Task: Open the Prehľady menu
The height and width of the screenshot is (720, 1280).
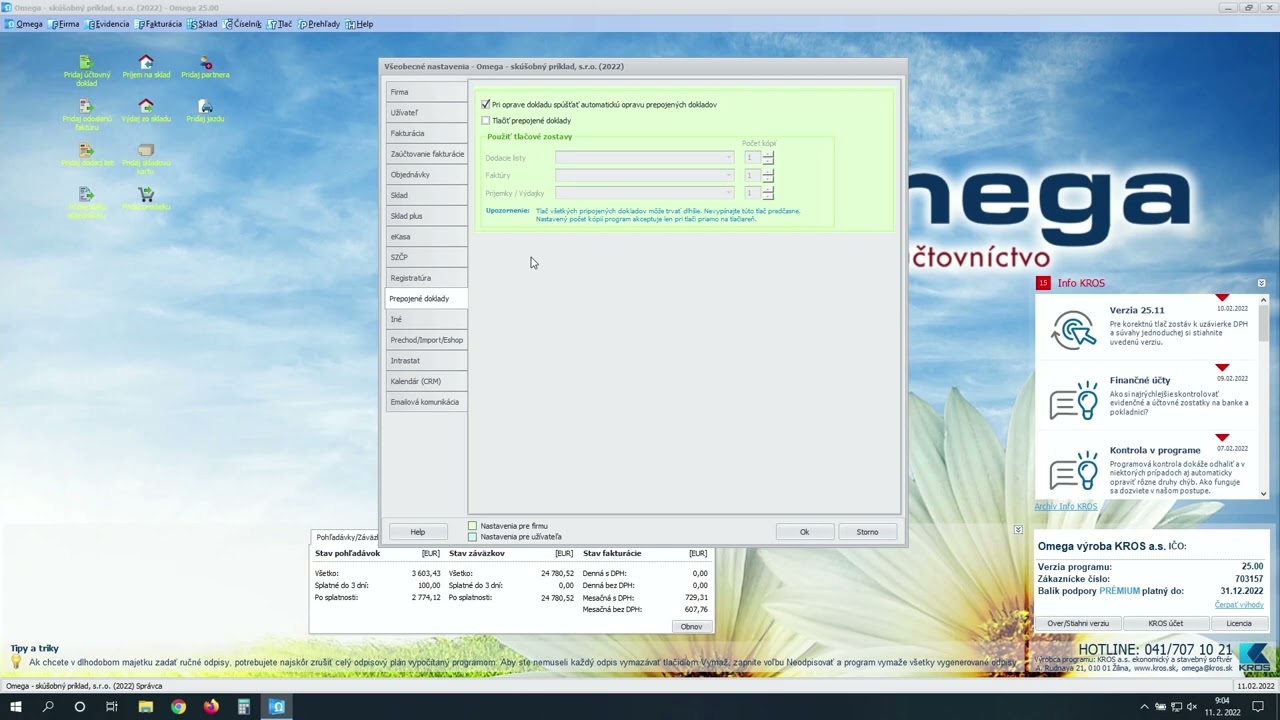Action: pos(320,24)
